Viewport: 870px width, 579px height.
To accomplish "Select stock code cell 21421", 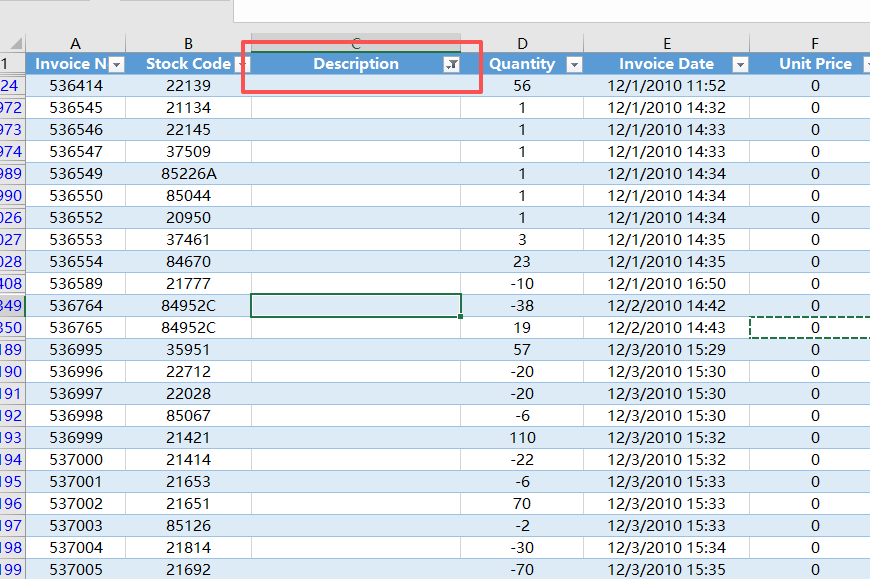I will point(188,438).
